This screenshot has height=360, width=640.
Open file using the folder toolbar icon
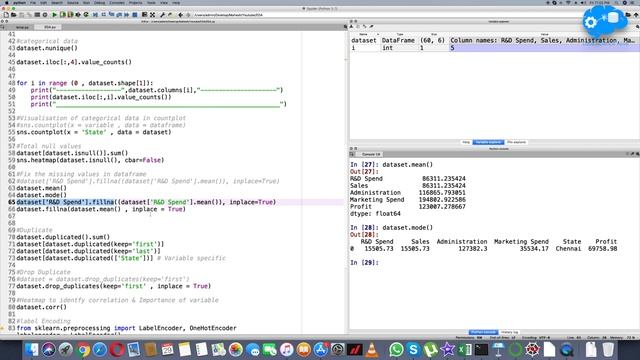[14, 15]
